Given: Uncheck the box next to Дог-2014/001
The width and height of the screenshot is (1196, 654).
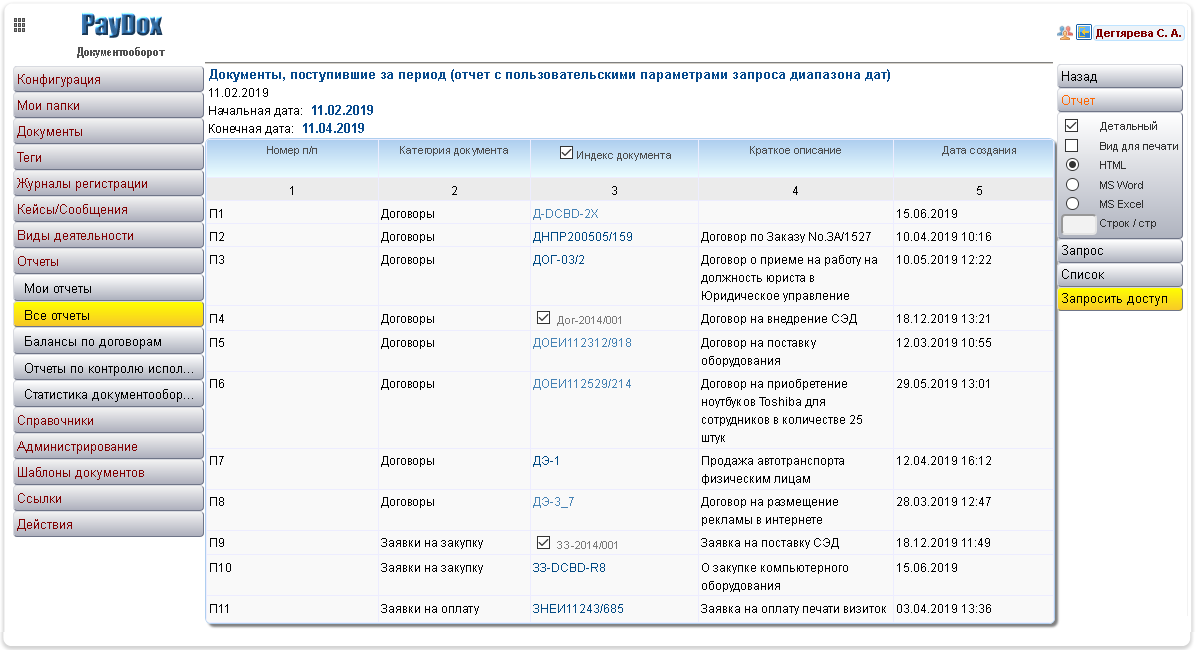Looking at the screenshot, I should [543, 316].
